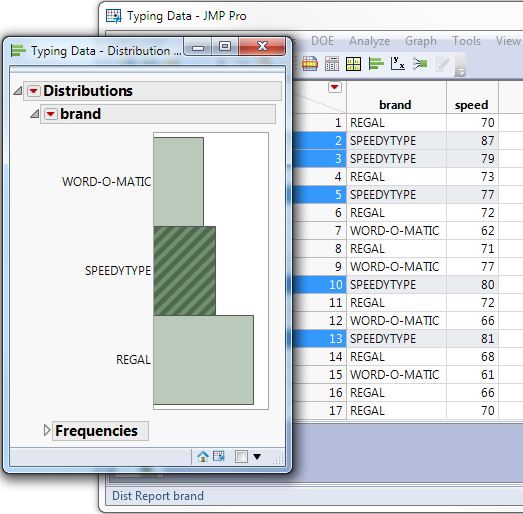Click the Distributions outline title
Viewport: 523px width, 514px height.
click(88, 91)
